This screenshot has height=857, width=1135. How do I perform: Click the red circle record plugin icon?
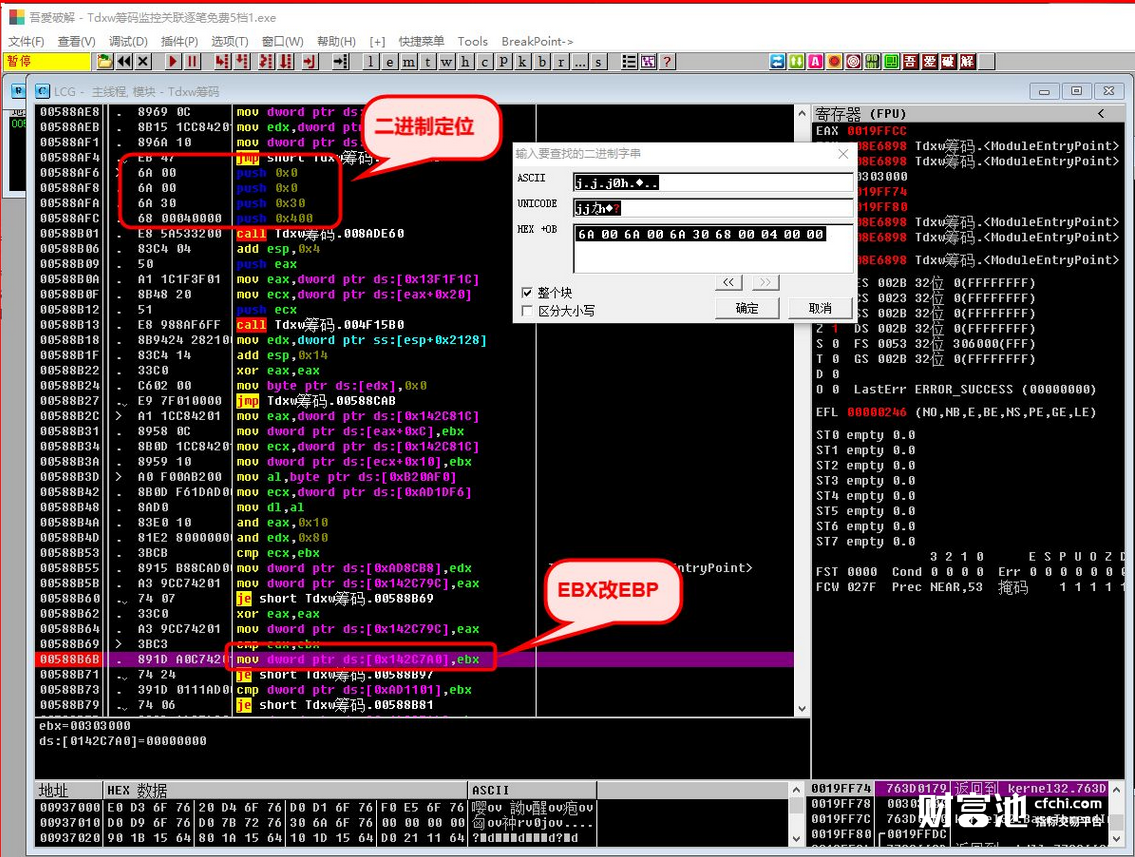[x=835, y=62]
